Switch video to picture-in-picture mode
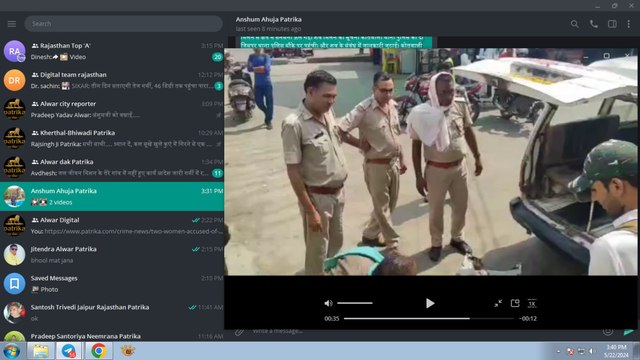This screenshot has width=640, height=360. 515,303
